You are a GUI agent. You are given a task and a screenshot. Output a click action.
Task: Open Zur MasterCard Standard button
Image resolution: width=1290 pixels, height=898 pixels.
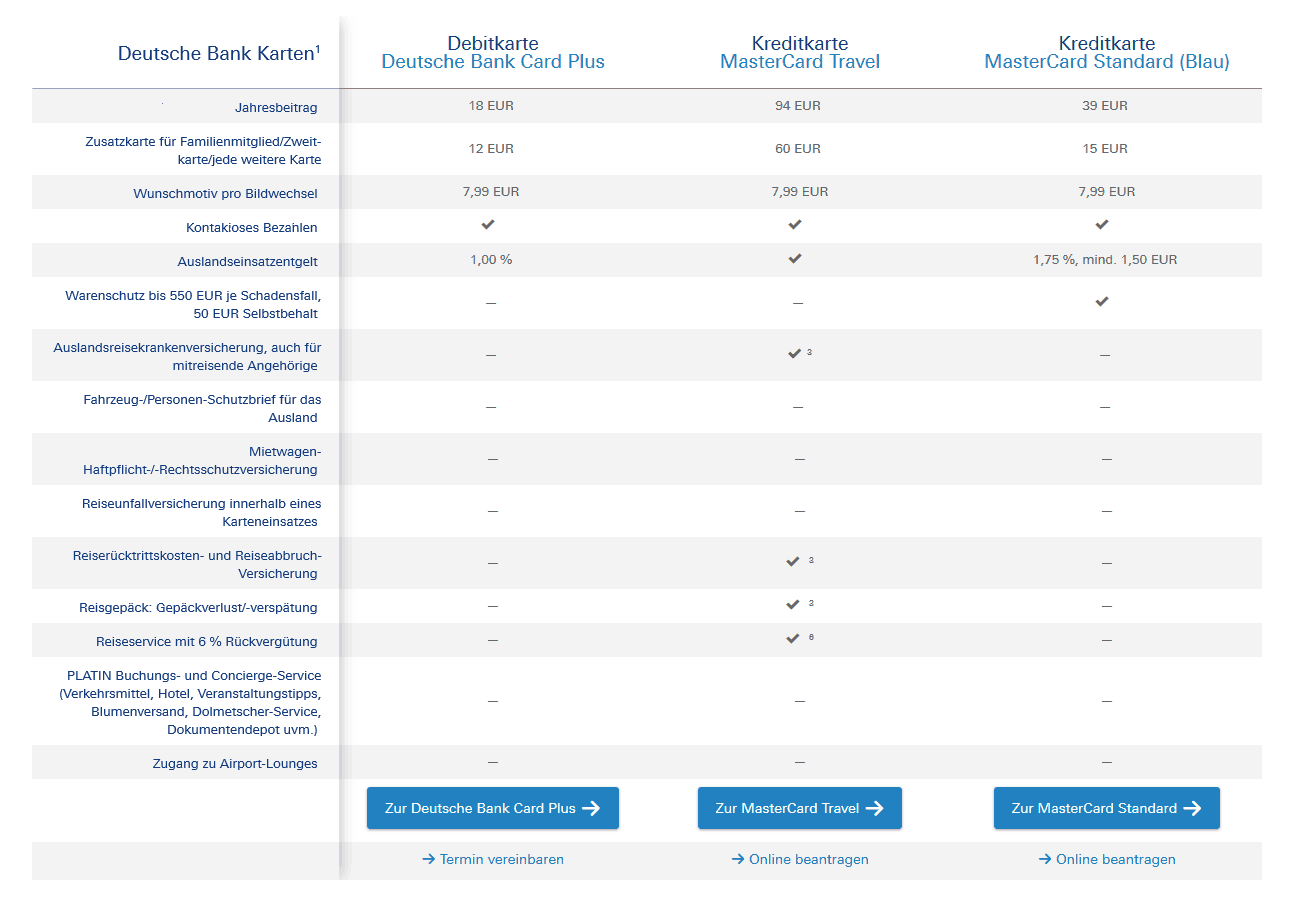[x=1107, y=808]
